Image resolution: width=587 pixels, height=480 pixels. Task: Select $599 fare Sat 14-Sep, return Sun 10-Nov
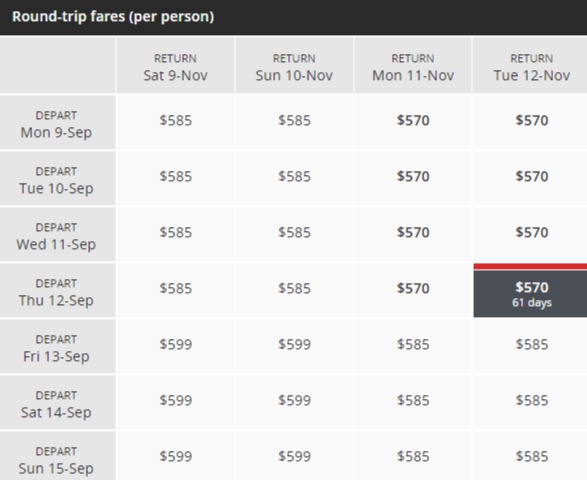[294, 401]
